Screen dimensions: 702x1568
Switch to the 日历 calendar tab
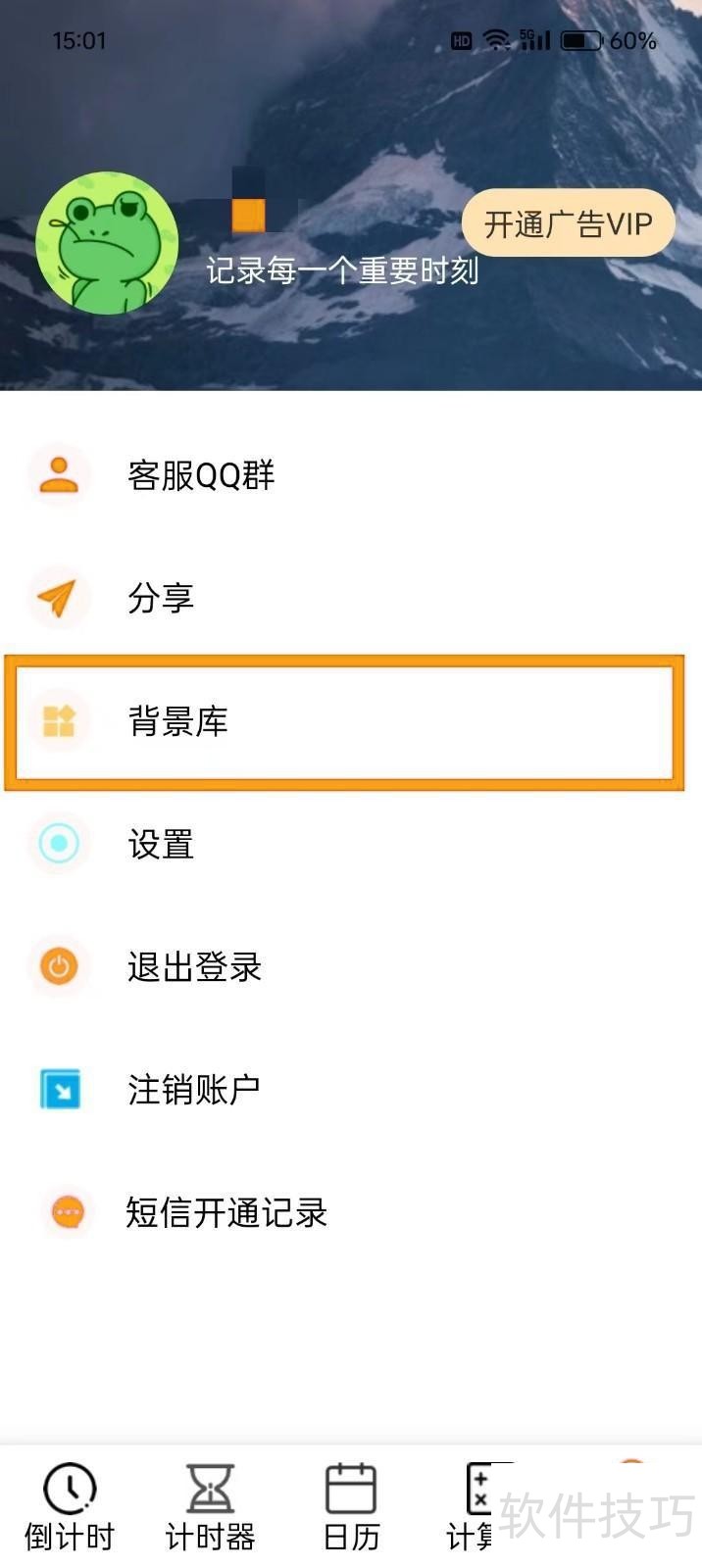[x=351, y=1508]
